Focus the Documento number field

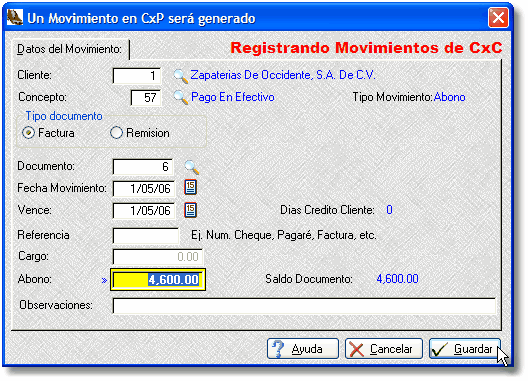[143, 167]
